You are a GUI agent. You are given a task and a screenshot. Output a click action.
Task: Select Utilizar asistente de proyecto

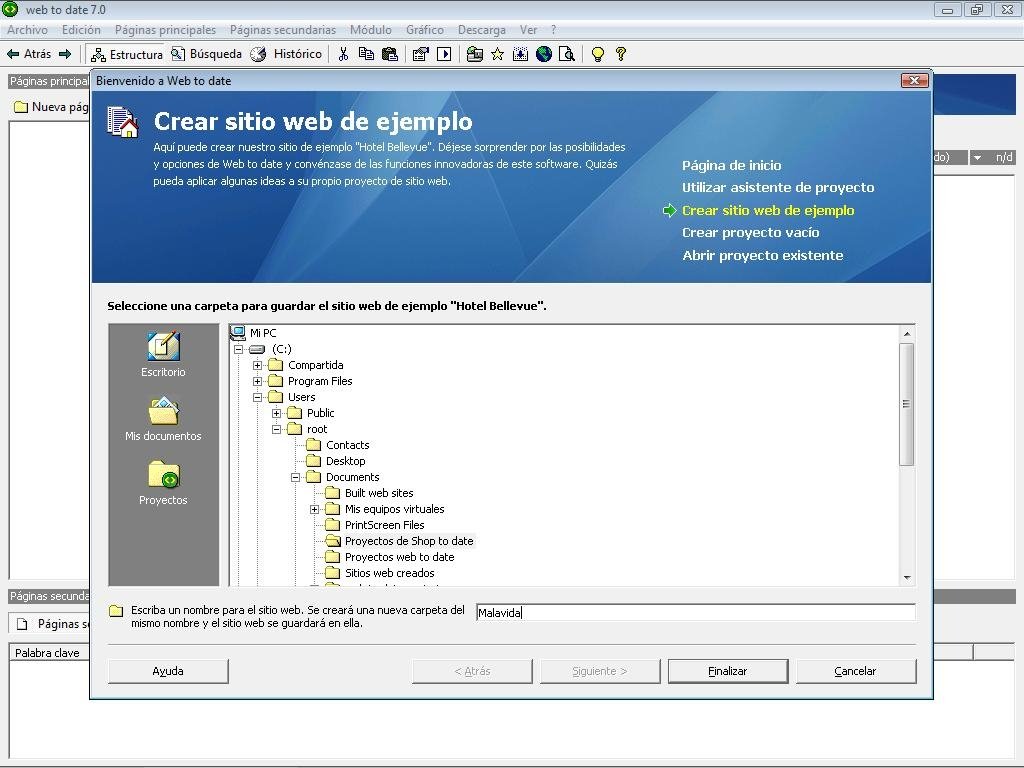[x=778, y=188]
